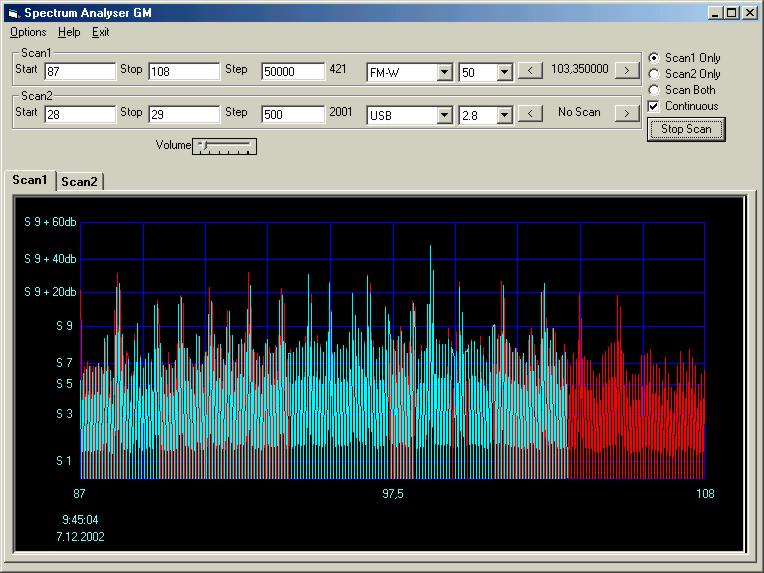Click the S 3 axis label
Viewport: 764px width, 573px height.
pyautogui.click(x=64, y=414)
